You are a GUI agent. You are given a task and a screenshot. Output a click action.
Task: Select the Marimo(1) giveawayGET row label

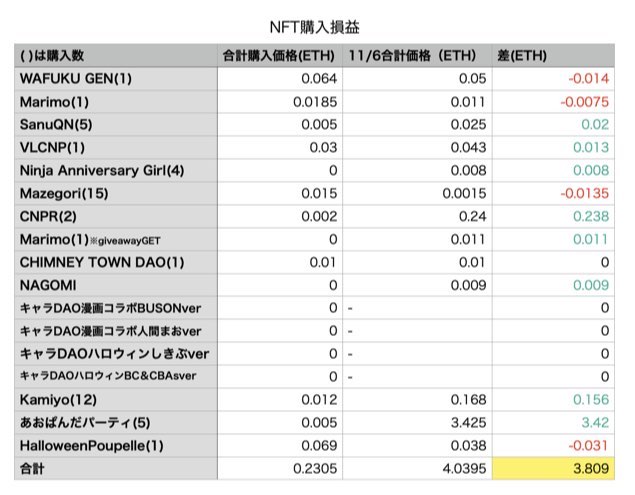[x=90, y=240]
